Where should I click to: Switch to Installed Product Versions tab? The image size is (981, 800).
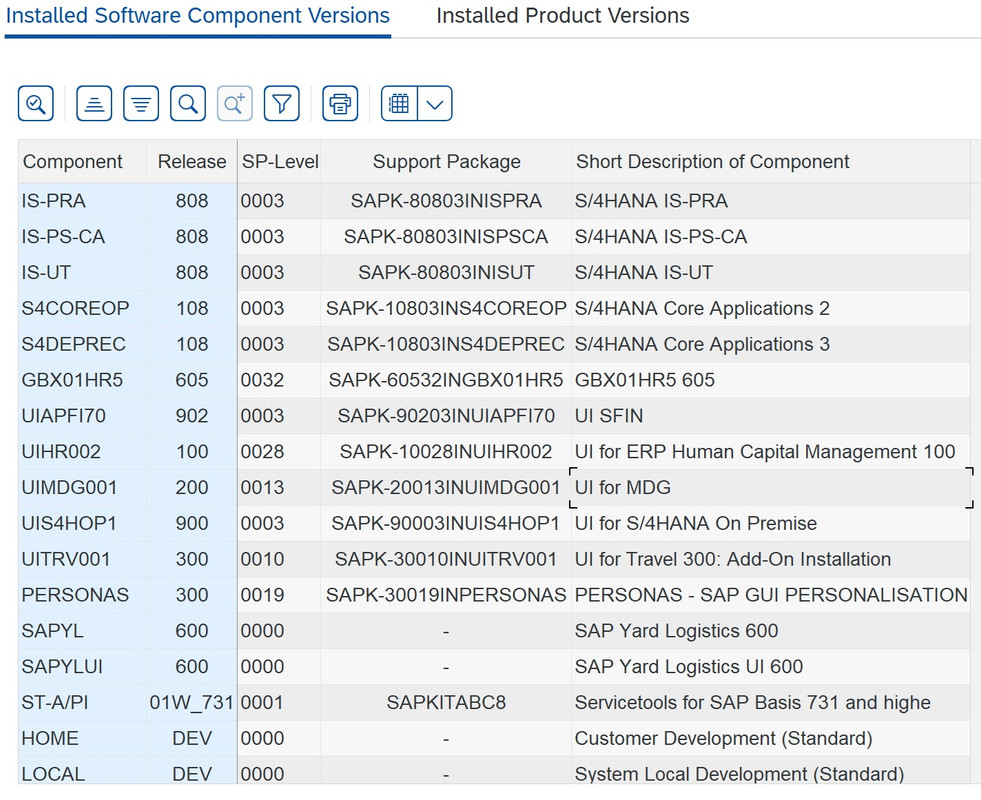pyautogui.click(x=562, y=16)
